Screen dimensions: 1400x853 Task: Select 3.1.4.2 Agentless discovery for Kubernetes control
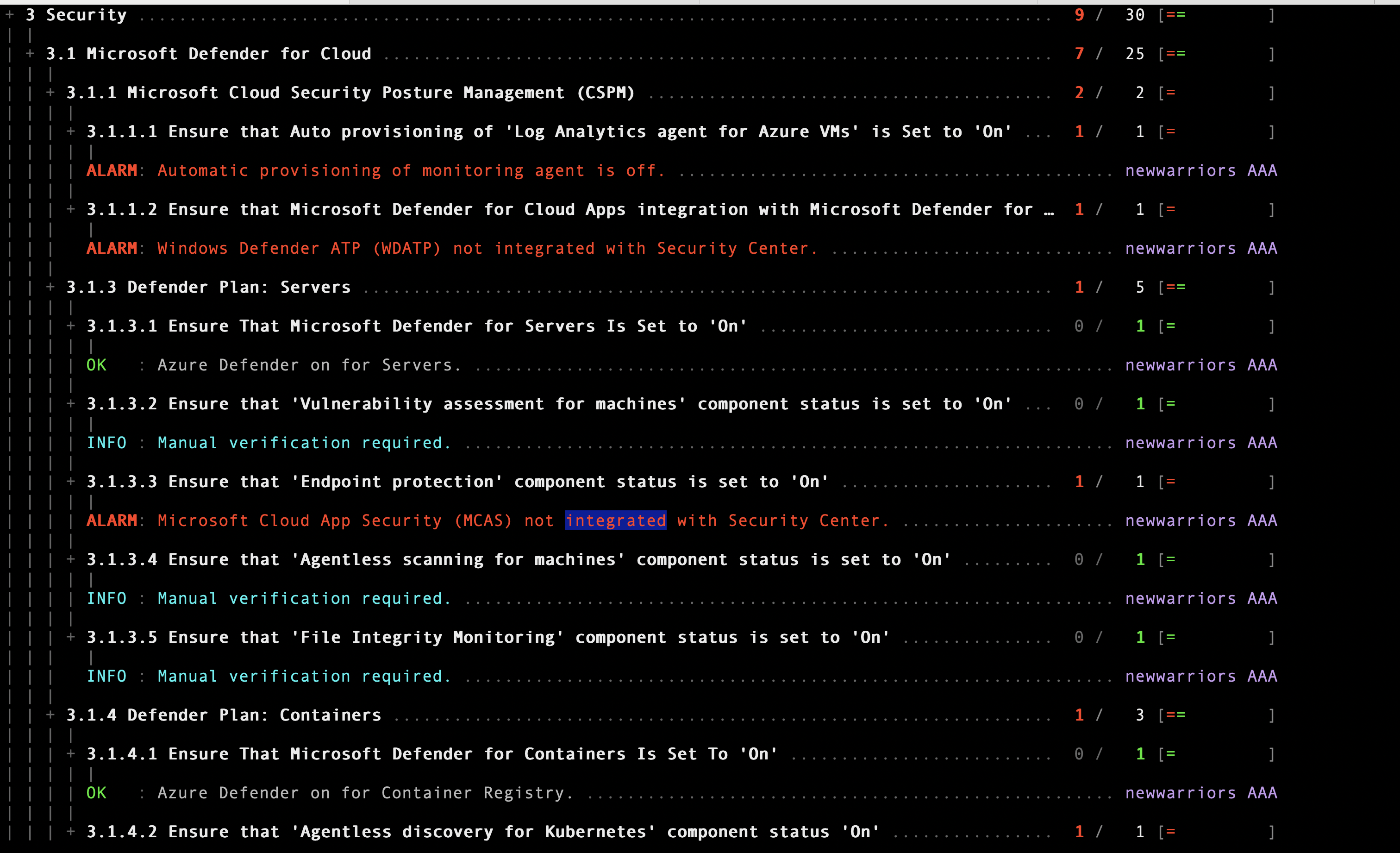point(483,832)
